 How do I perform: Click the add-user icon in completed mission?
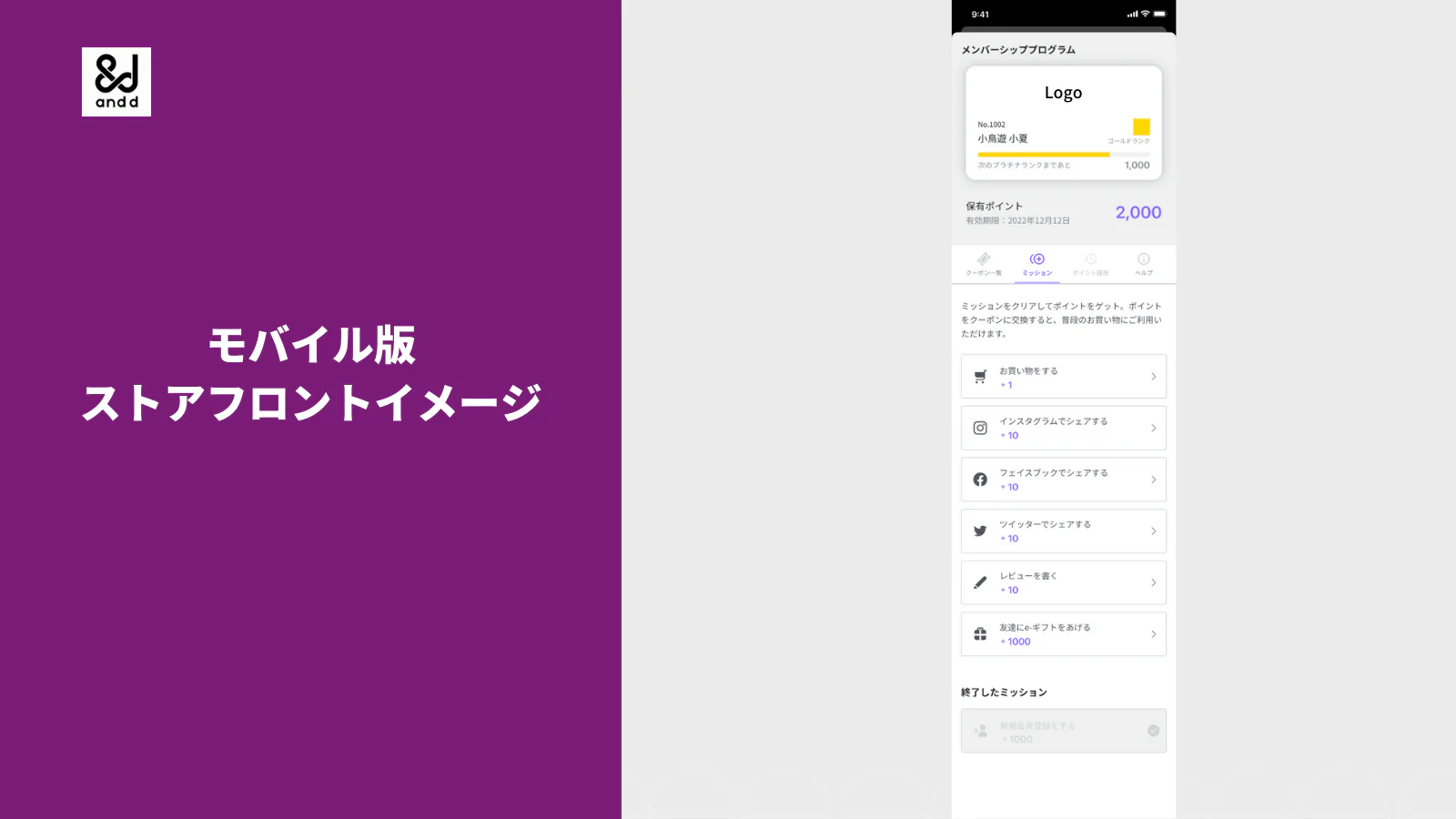pos(980,731)
